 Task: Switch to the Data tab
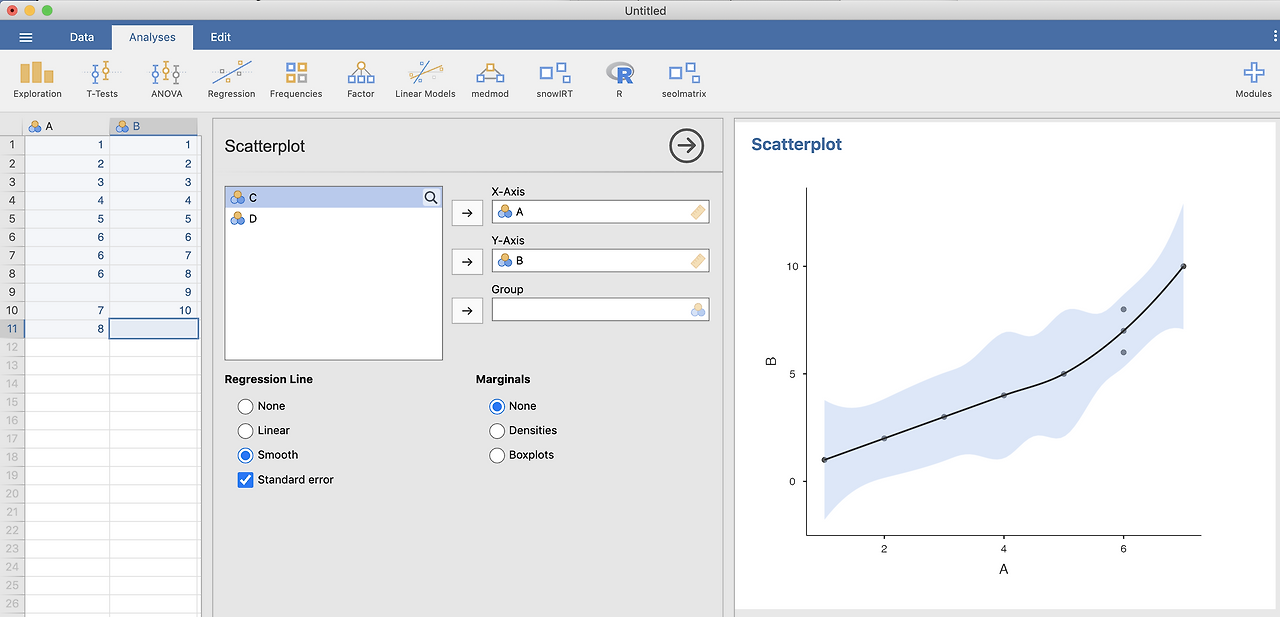[82, 37]
